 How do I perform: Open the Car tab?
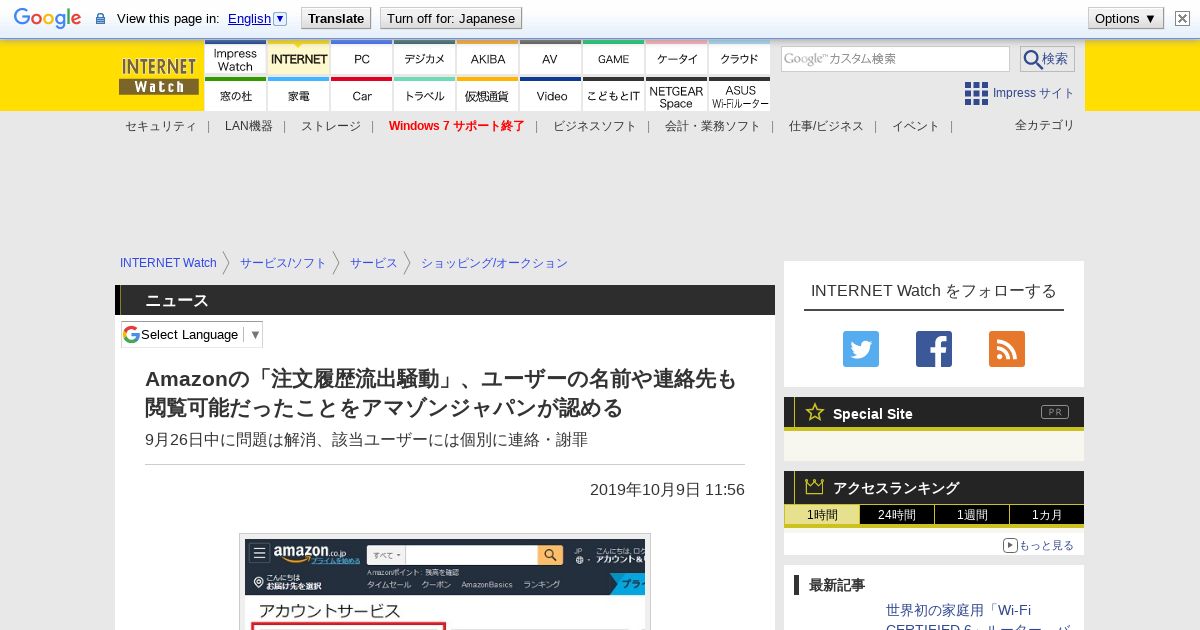(x=361, y=95)
